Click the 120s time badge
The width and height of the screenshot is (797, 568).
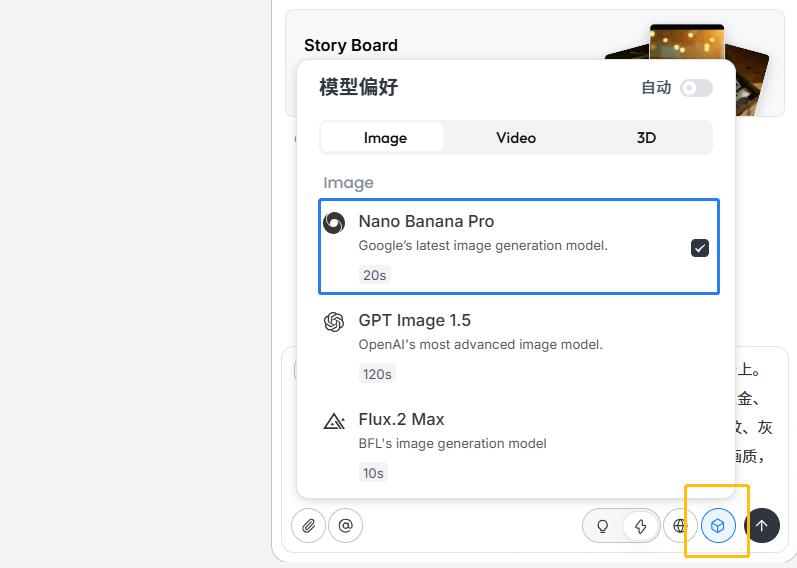(x=376, y=374)
